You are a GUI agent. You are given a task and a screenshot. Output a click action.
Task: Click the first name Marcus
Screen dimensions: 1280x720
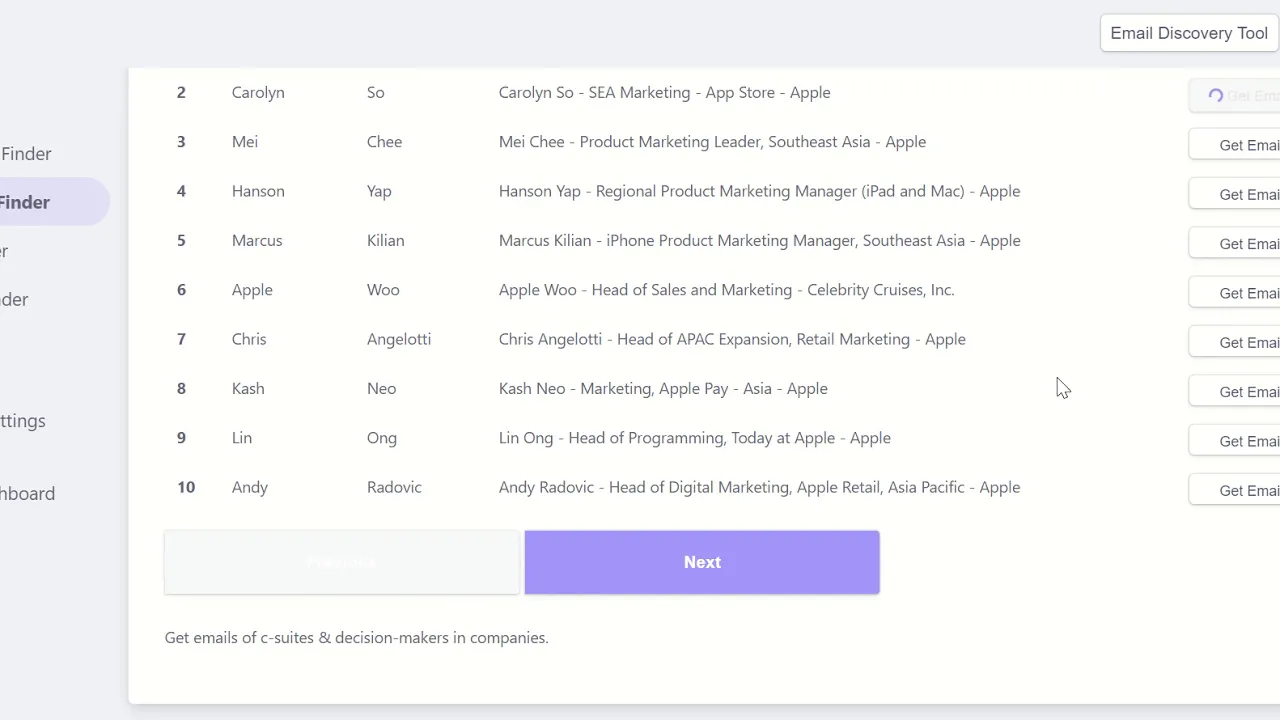257,240
